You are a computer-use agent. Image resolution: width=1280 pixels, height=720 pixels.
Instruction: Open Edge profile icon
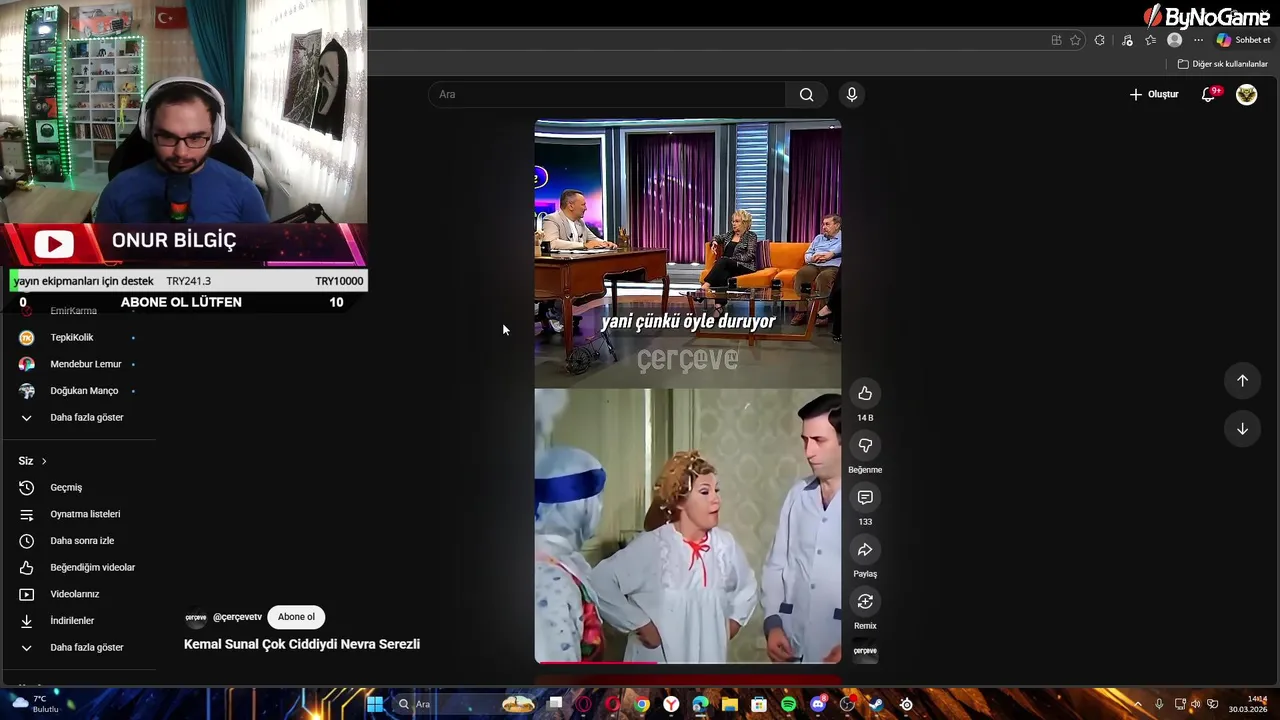[x=1174, y=40]
